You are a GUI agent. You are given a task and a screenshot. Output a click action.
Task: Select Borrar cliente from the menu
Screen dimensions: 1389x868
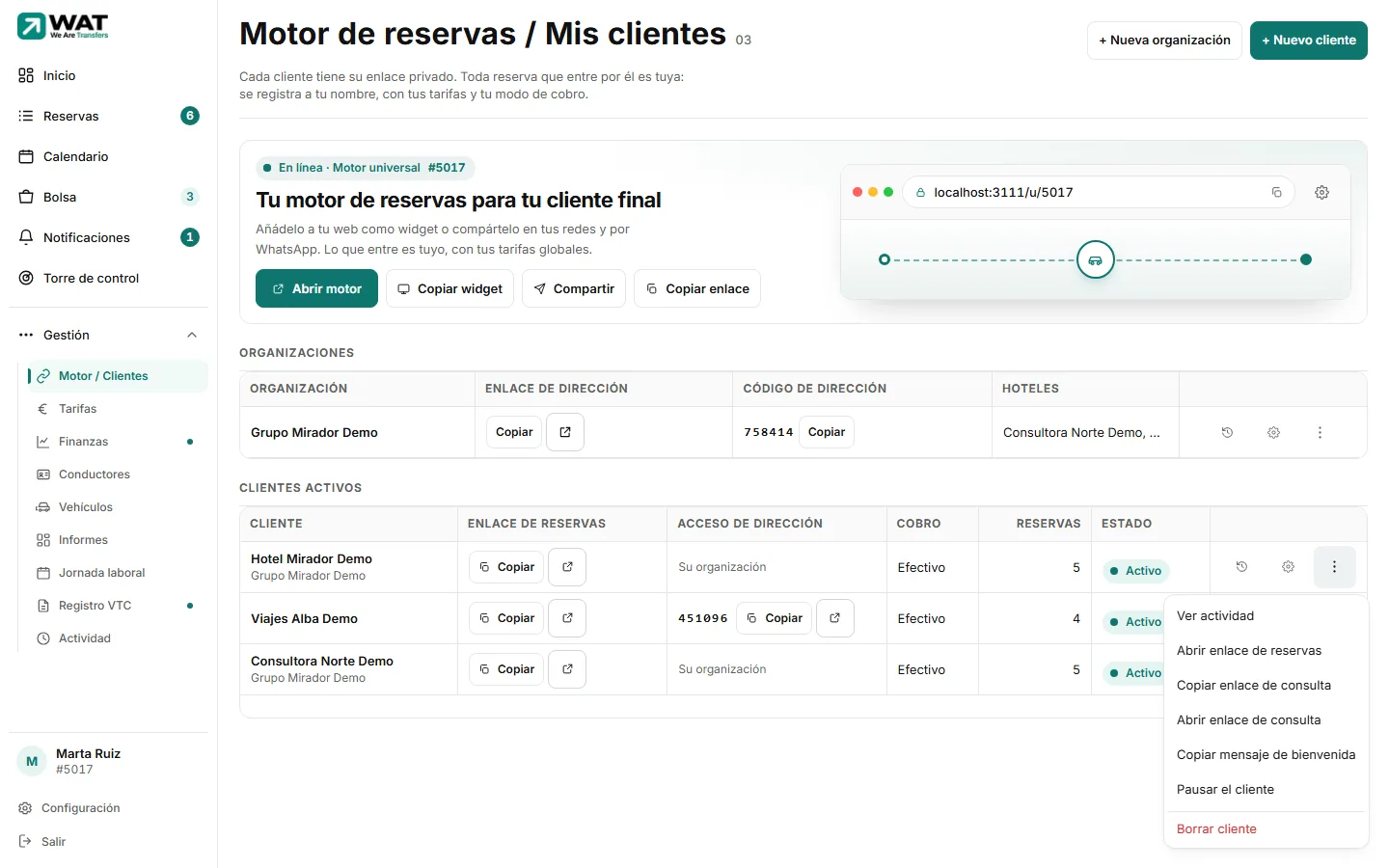[1266, 829]
